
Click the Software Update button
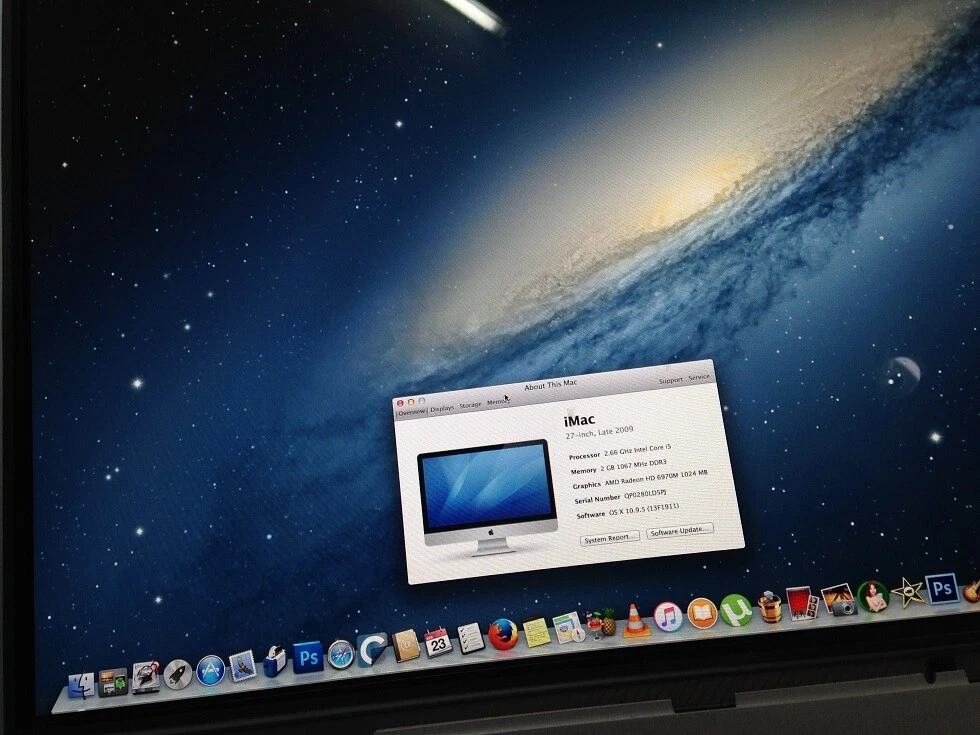click(x=679, y=531)
